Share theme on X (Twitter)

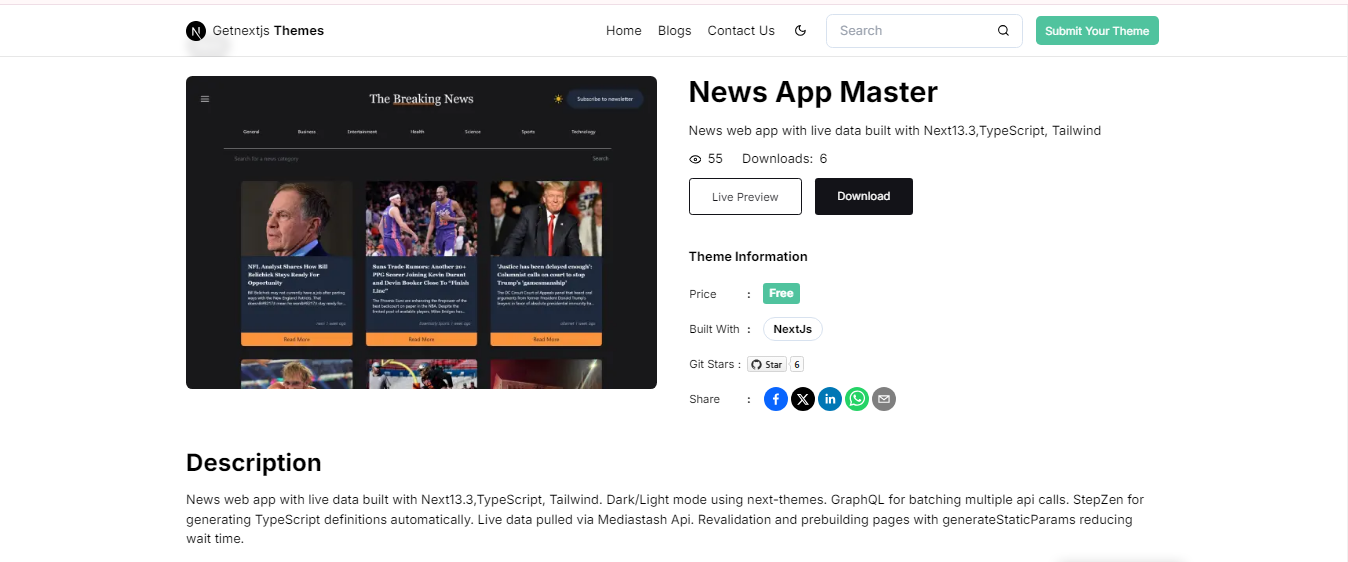(803, 399)
